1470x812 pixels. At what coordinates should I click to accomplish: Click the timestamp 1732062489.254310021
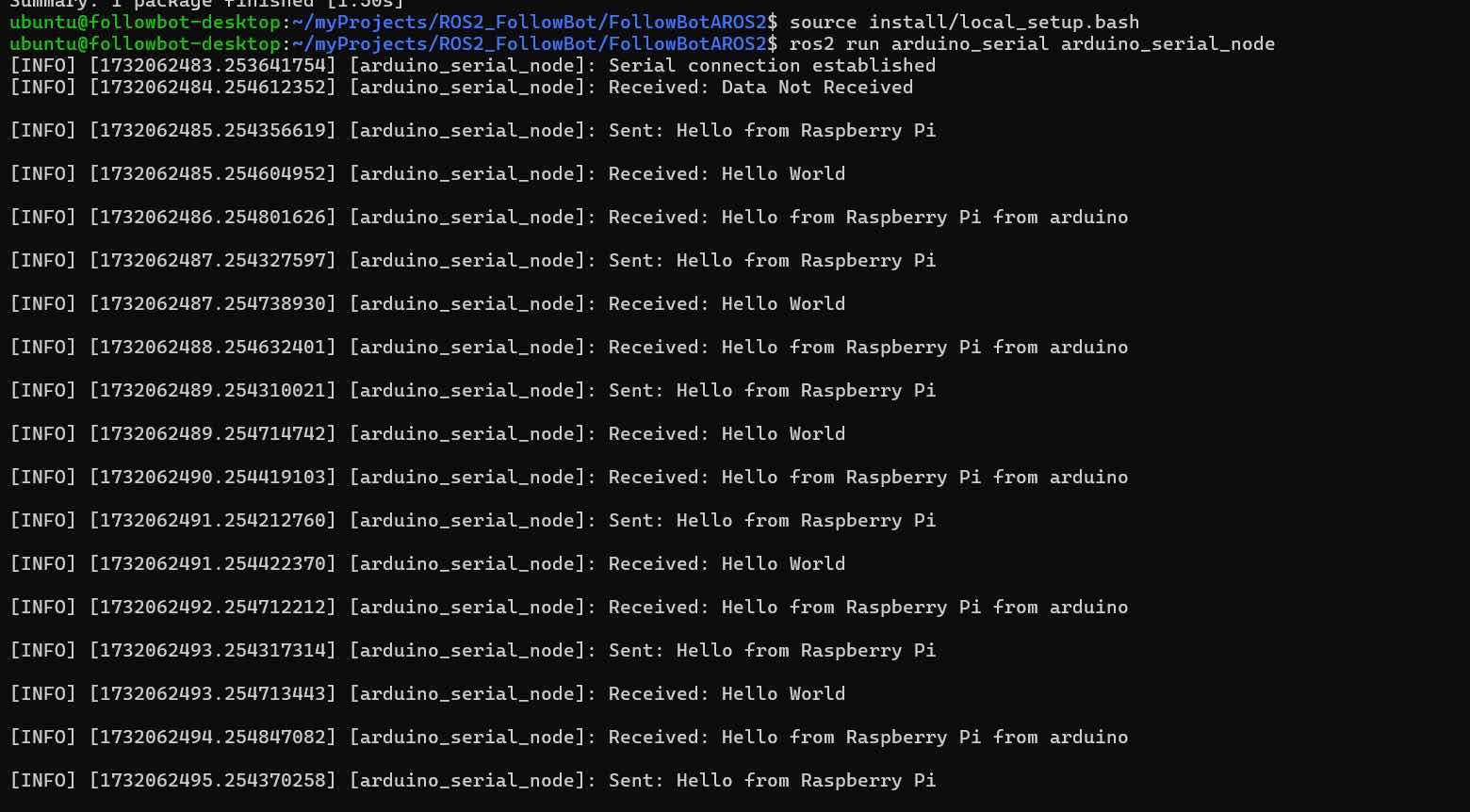point(212,390)
